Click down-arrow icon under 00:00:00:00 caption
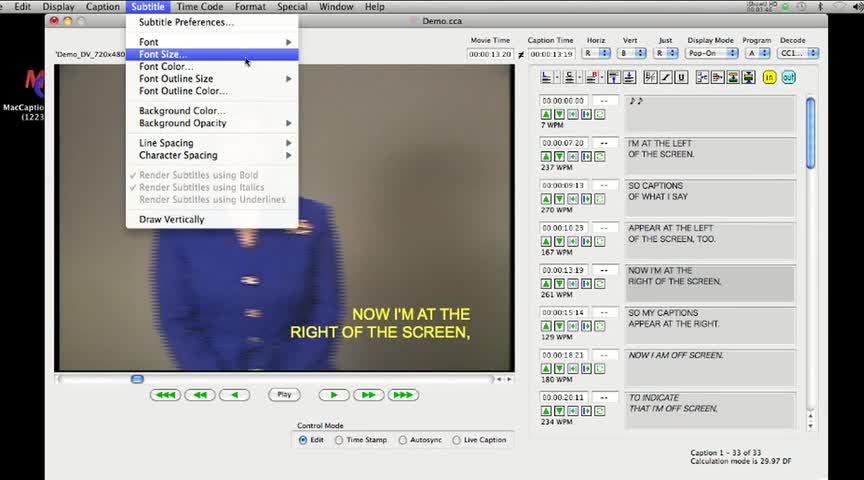This screenshot has width=864, height=480. (559, 114)
